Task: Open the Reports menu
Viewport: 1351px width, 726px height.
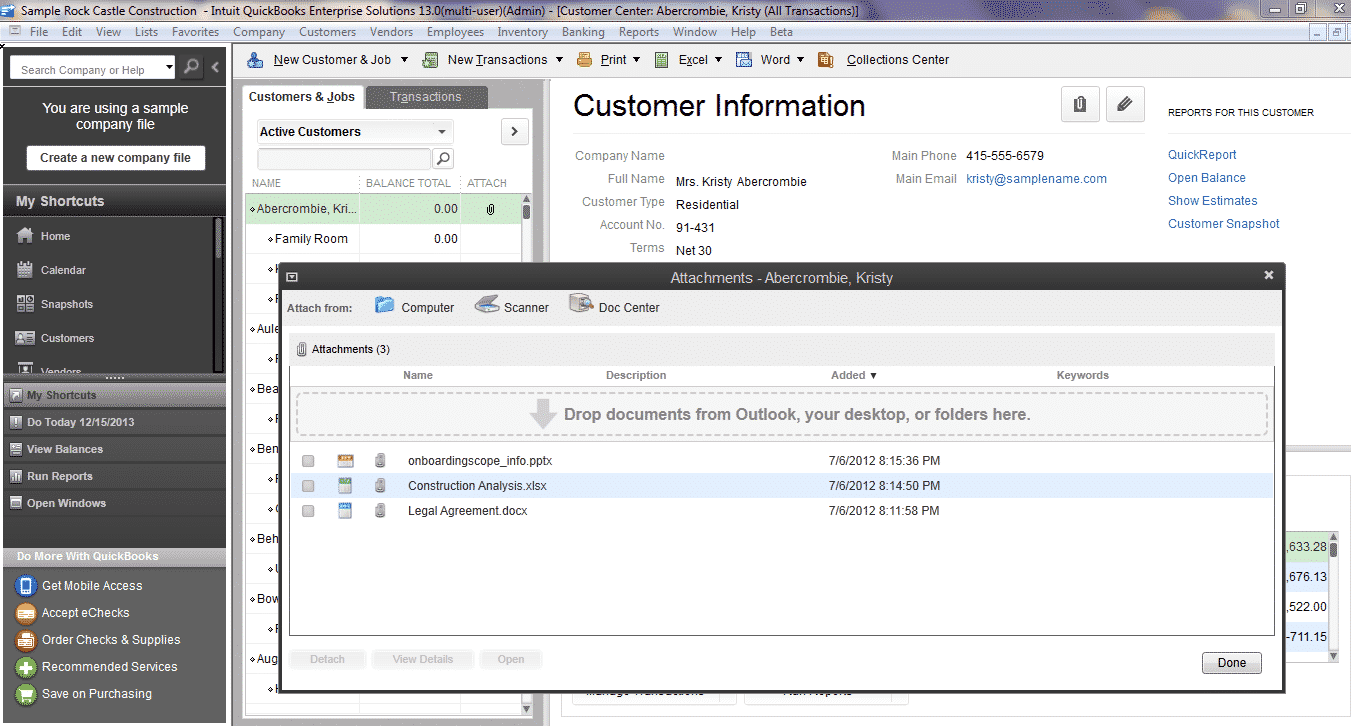Action: pyautogui.click(x=639, y=32)
